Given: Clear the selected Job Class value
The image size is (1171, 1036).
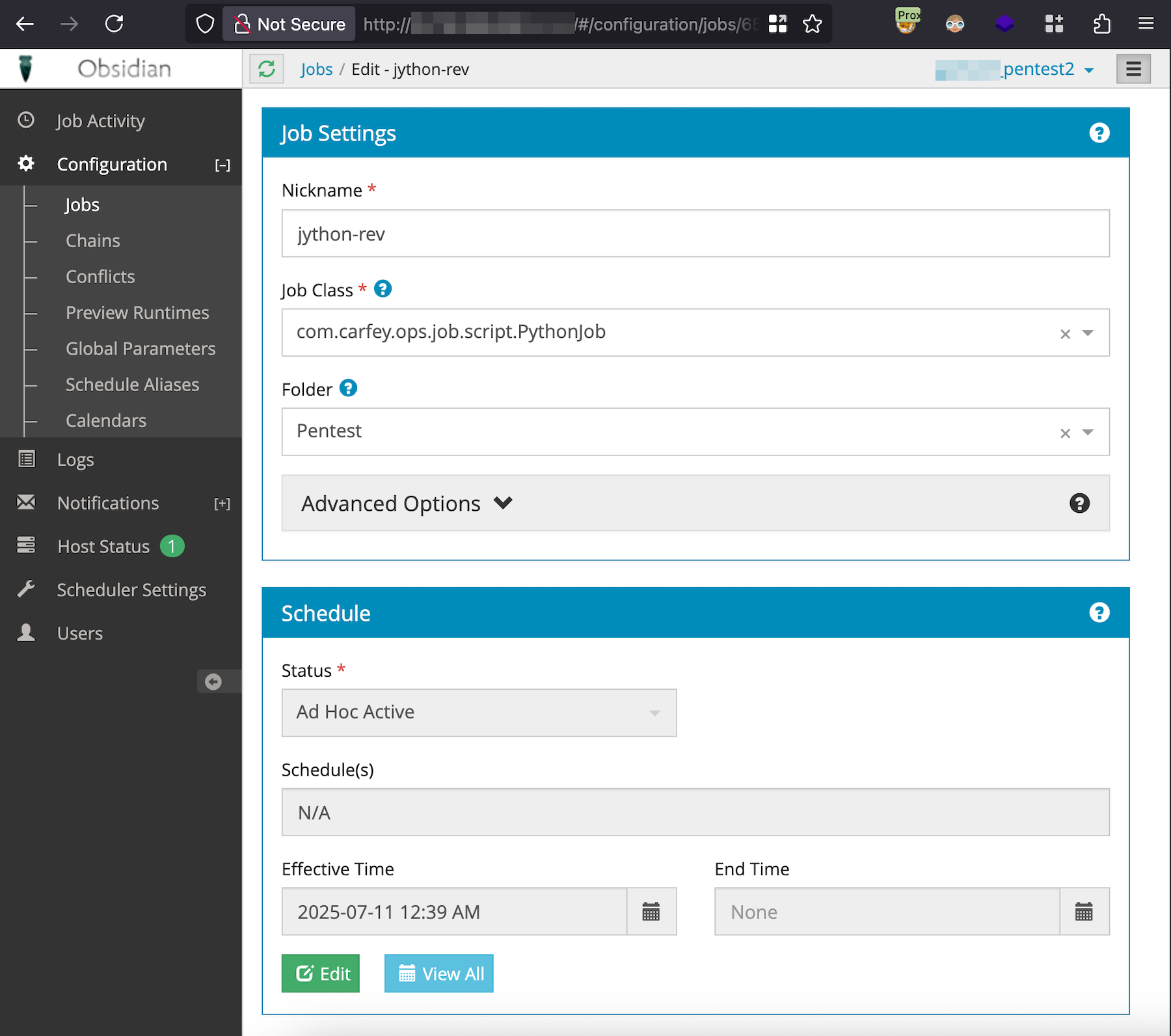Looking at the screenshot, I should pos(1065,334).
